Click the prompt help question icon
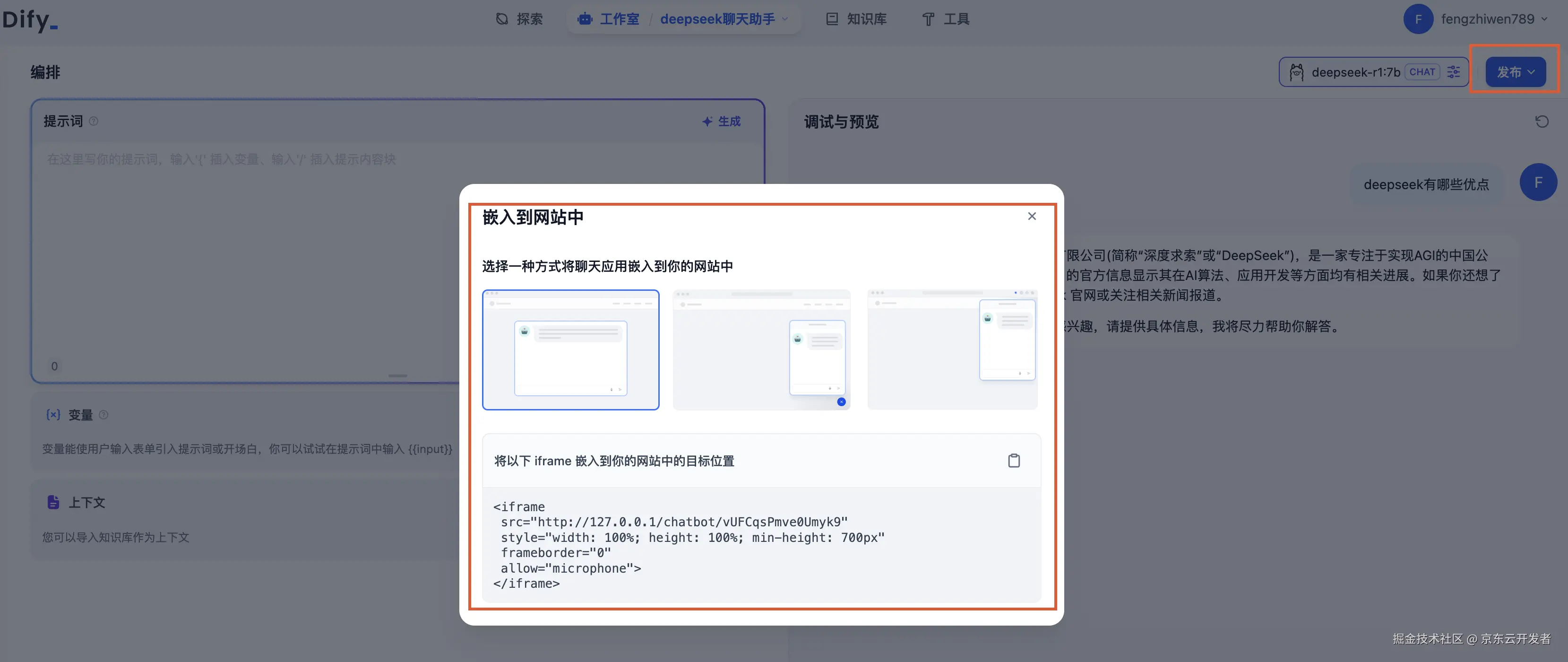Screen dimensions: 1568x662 pos(93,121)
